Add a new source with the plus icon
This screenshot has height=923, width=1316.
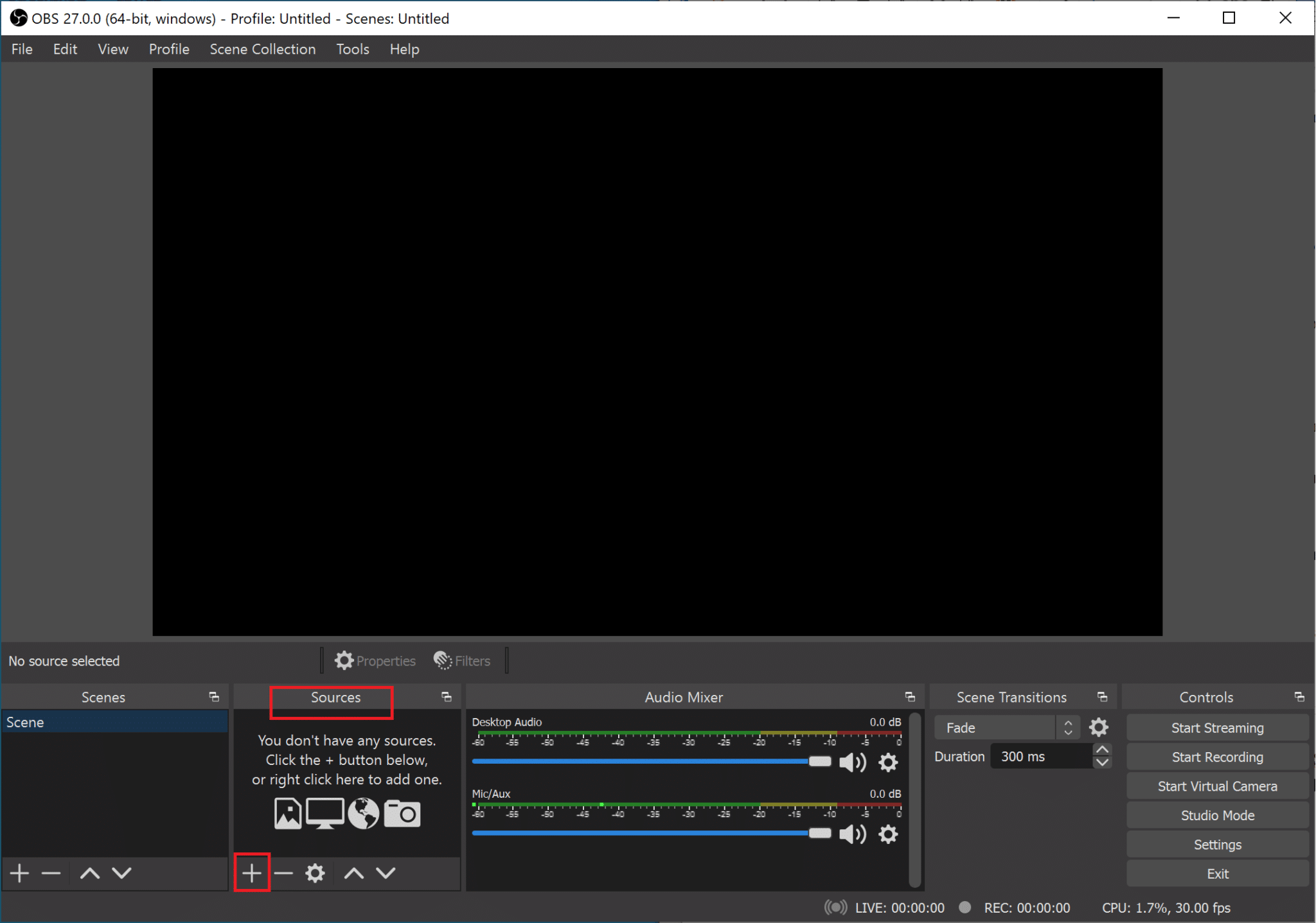tap(251, 872)
